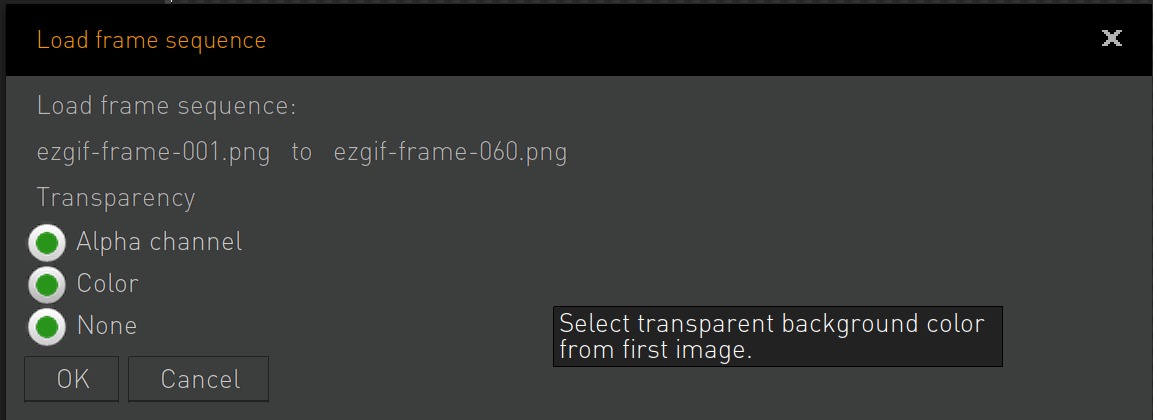Choose the Color transparency radio button
The width and height of the screenshot is (1153, 420).
click(x=47, y=285)
